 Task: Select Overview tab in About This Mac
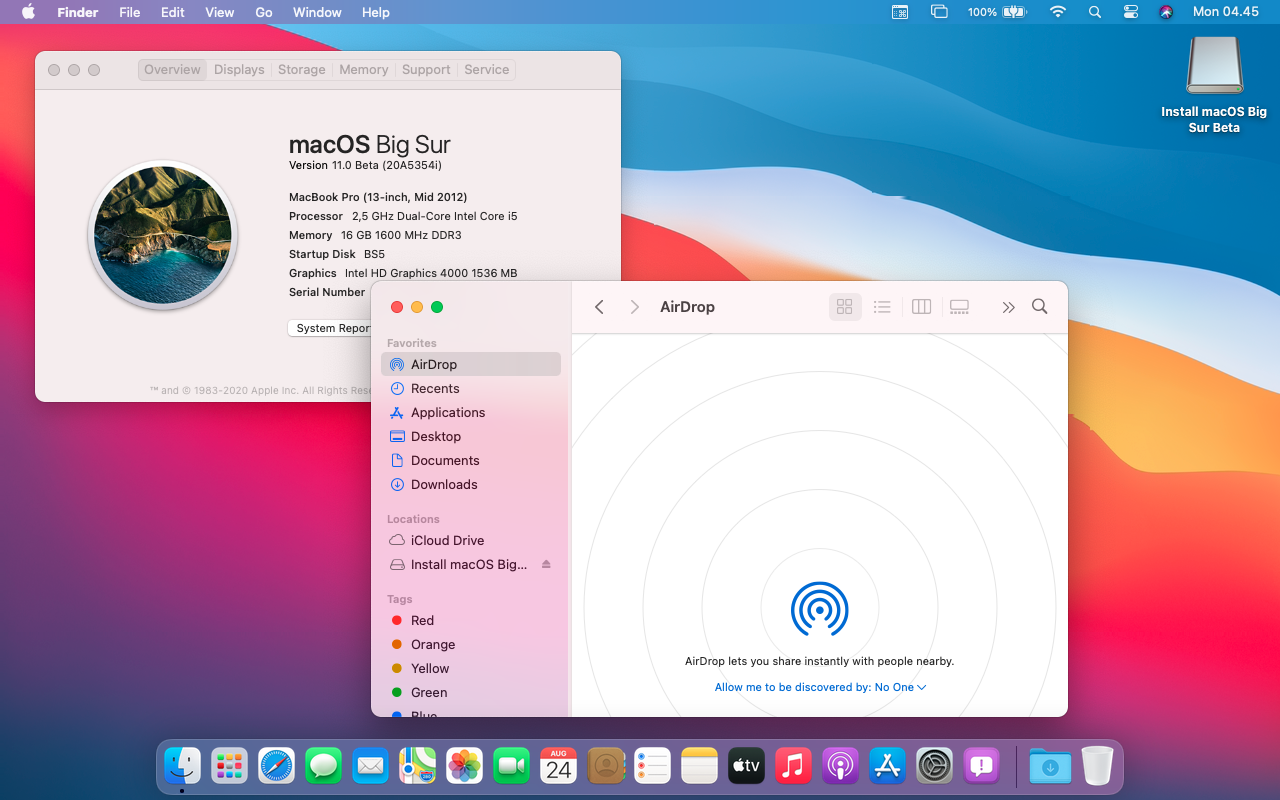coord(172,69)
